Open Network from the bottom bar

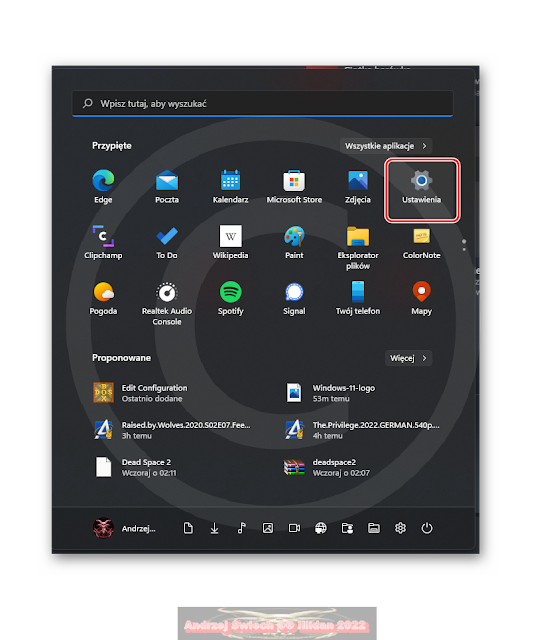coord(321,528)
